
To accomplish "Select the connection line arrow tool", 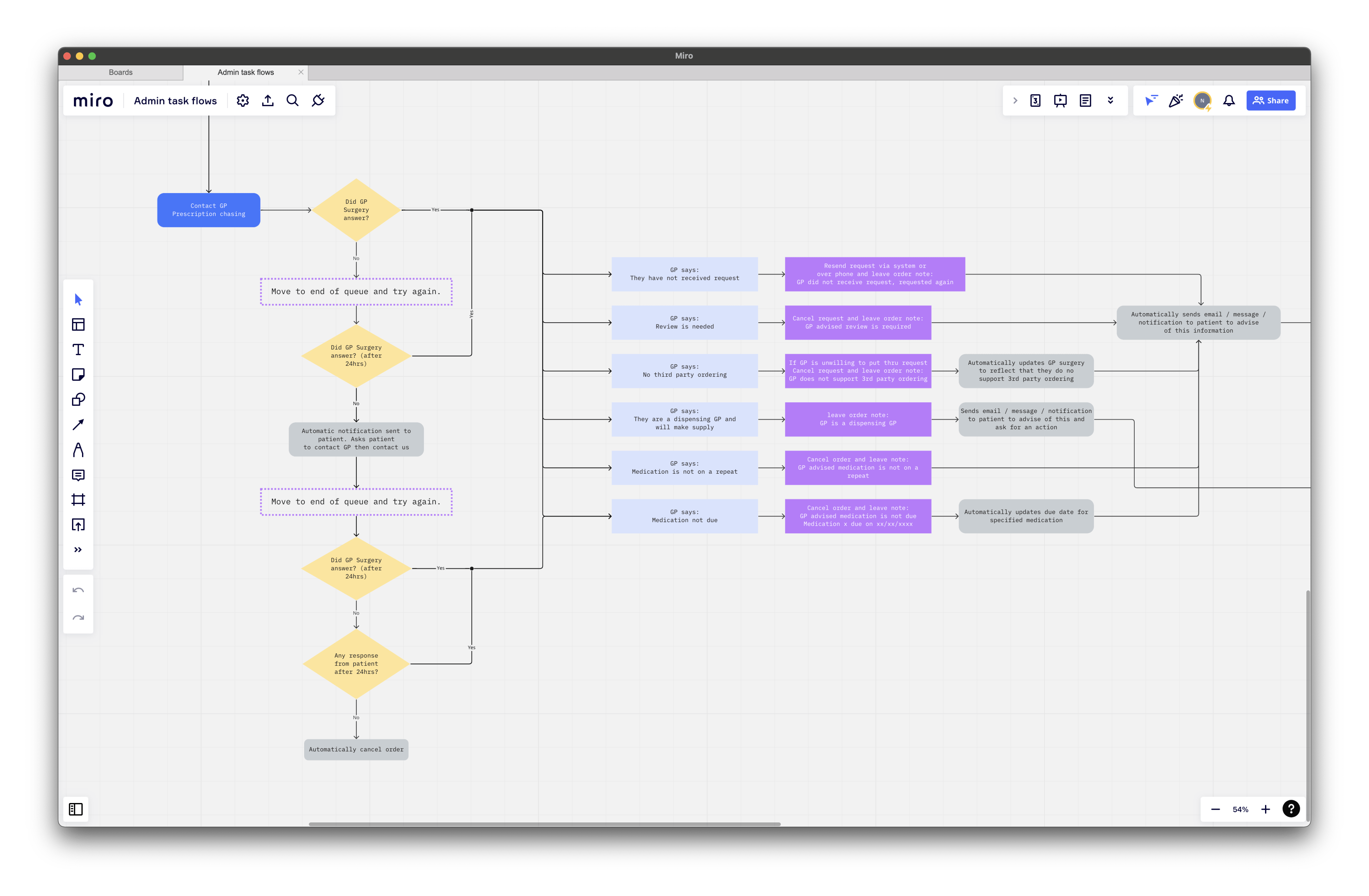I will pos(78,424).
